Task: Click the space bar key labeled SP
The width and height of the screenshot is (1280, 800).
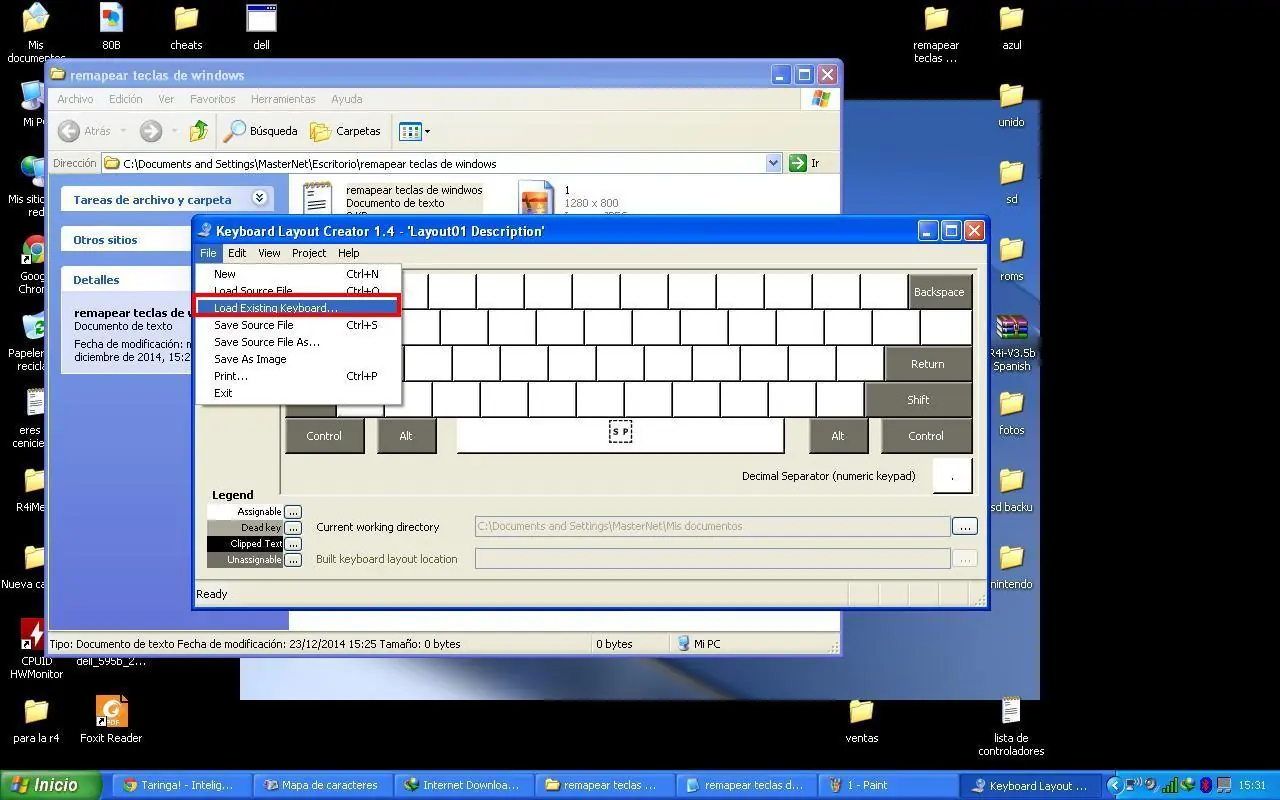Action: click(620, 436)
